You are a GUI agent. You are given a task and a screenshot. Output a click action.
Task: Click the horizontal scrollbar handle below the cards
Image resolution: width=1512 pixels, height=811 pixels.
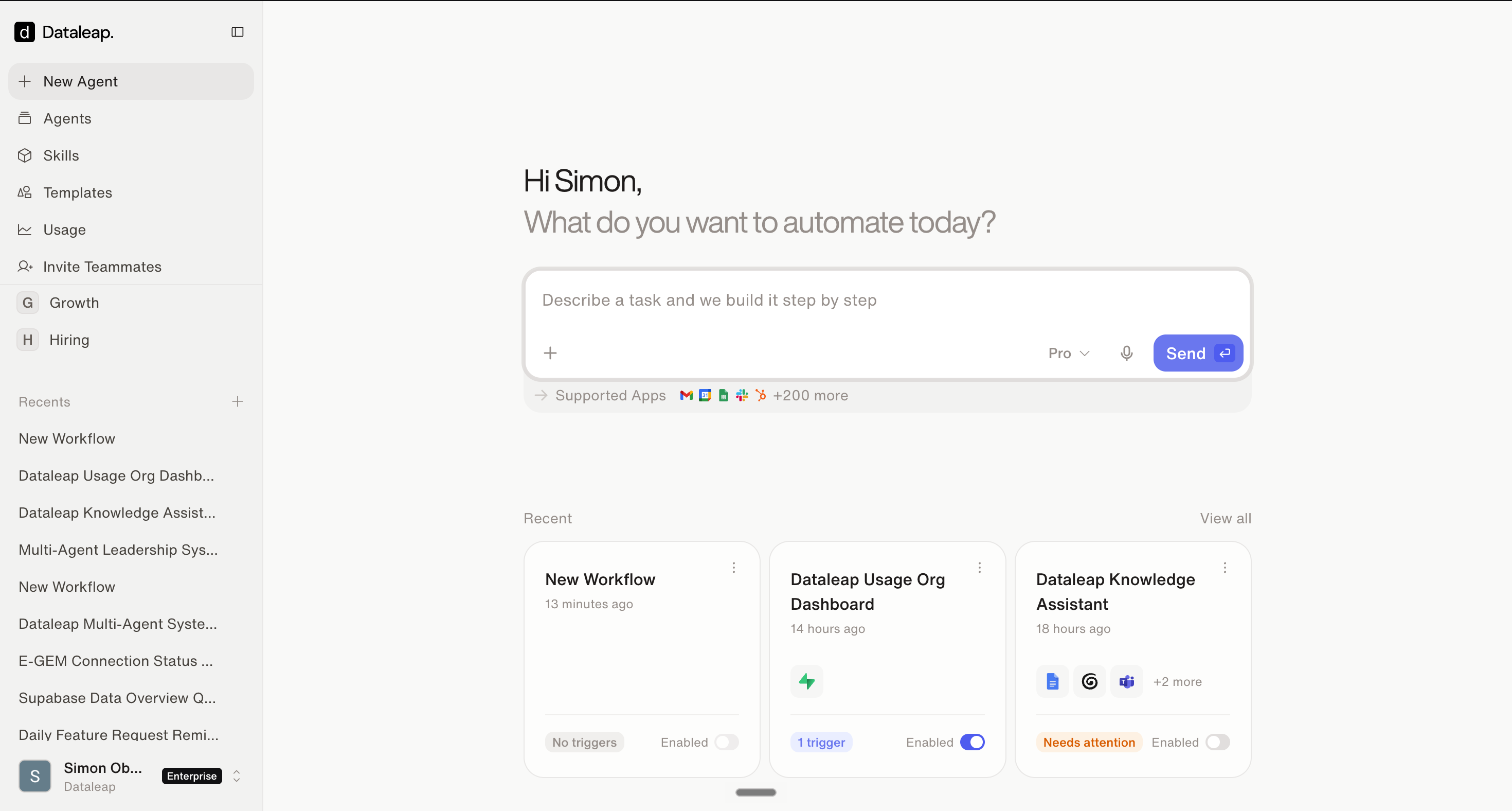coord(755,792)
